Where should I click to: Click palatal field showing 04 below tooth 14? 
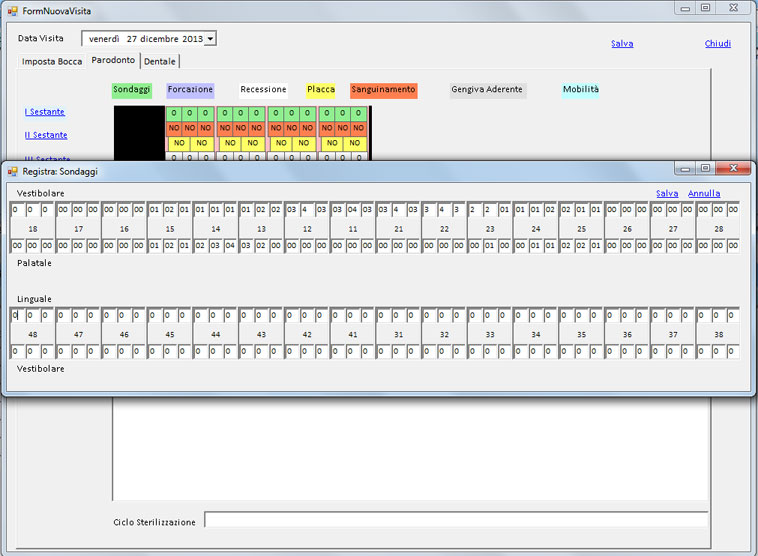click(230, 246)
